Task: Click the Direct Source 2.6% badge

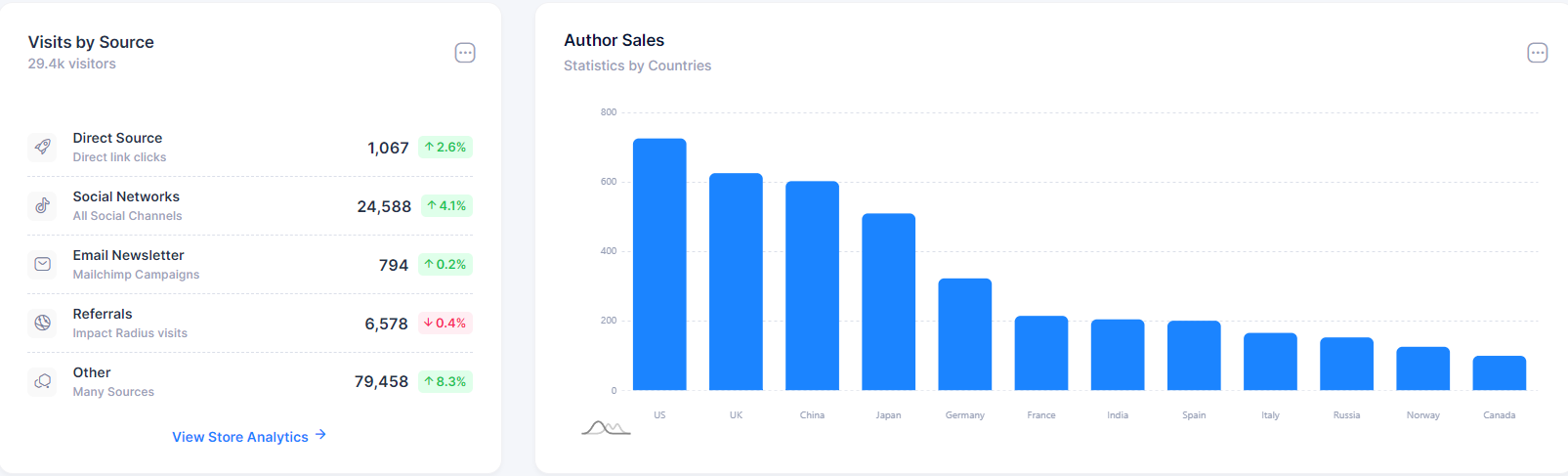Action: click(x=445, y=147)
